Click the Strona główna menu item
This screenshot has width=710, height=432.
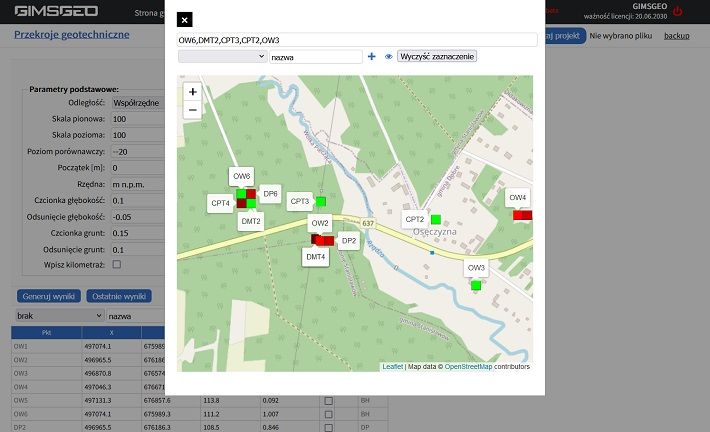[x=149, y=13]
